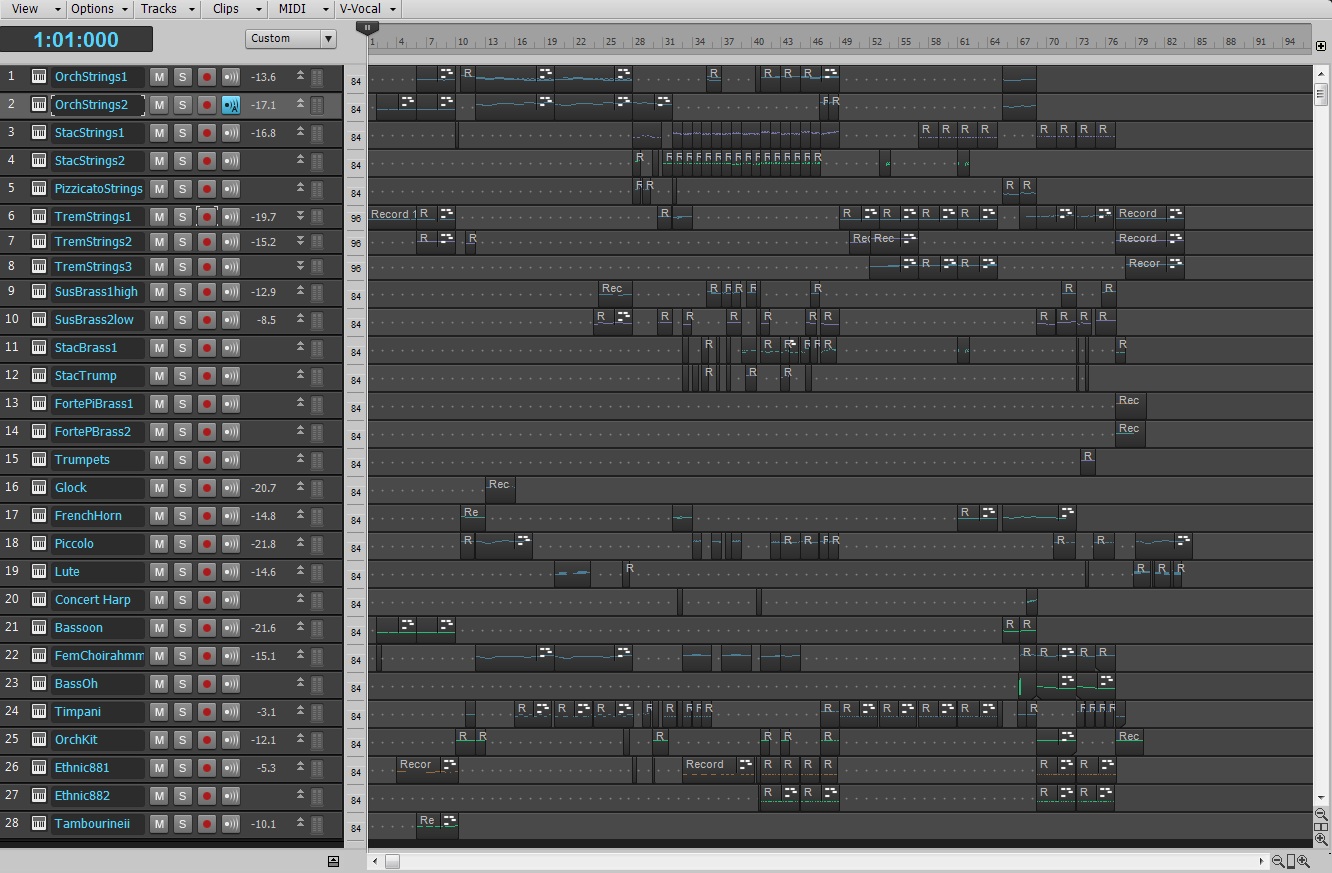Open the Options menu
Image resolution: width=1332 pixels, height=873 pixels.
coord(100,9)
